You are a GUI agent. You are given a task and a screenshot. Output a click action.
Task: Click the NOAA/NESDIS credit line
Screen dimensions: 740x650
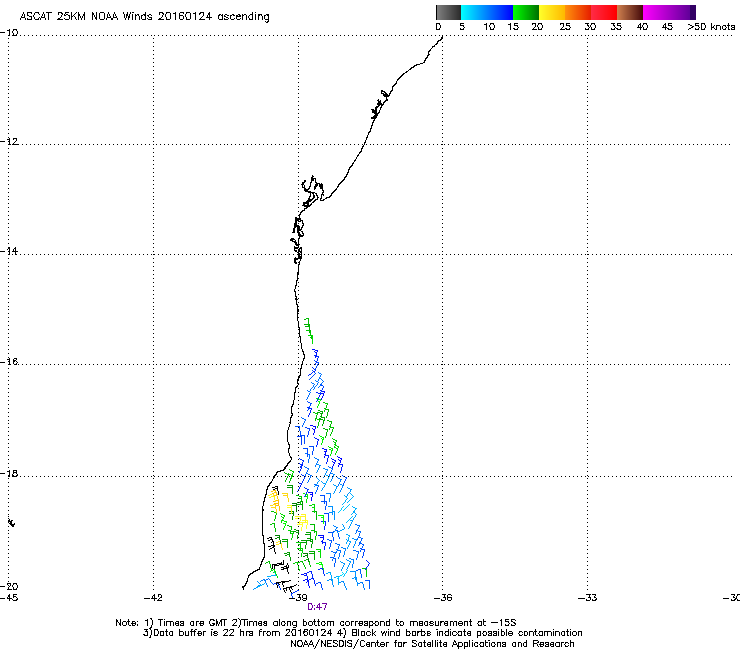432,644
